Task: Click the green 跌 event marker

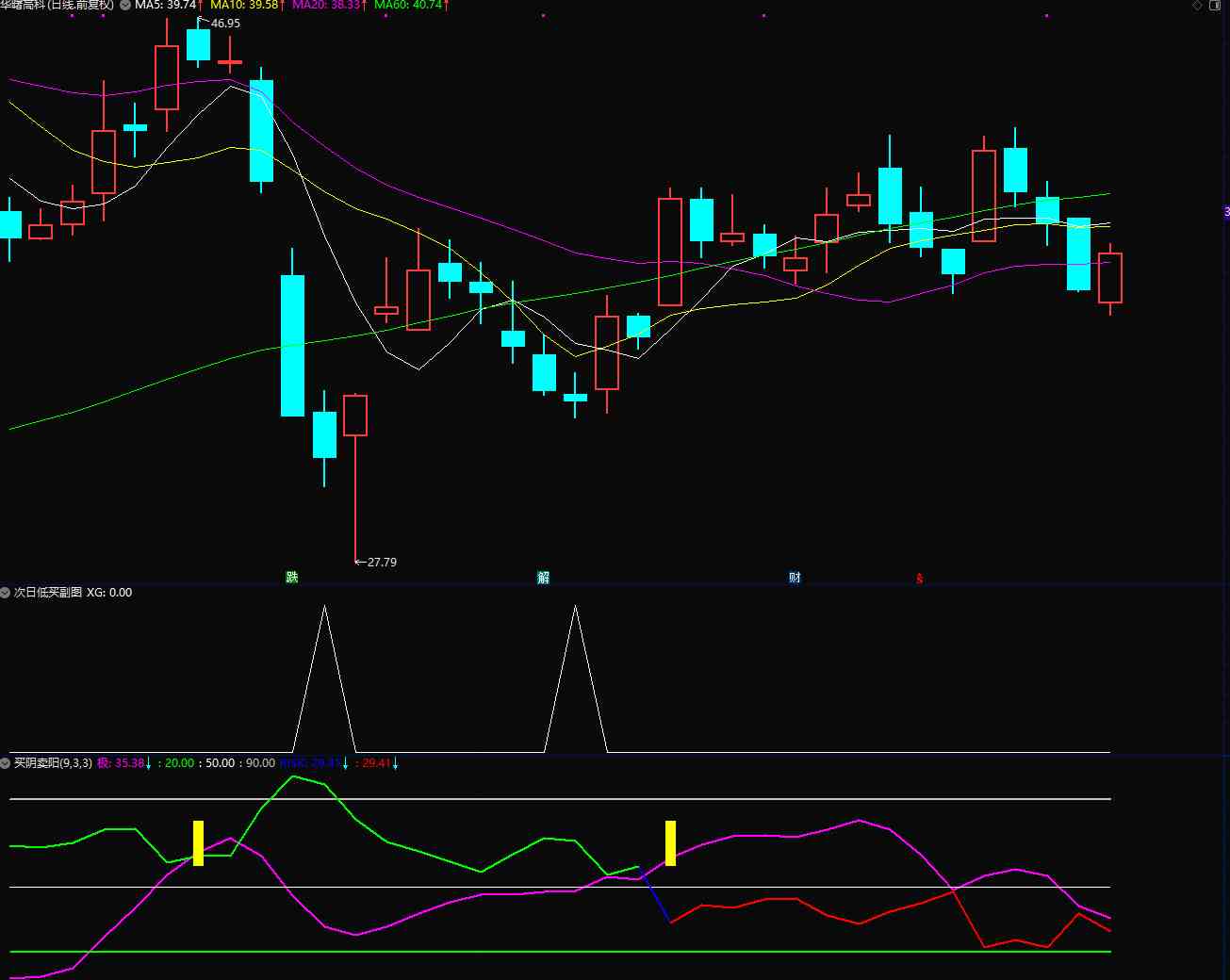Action: pyautogui.click(x=291, y=578)
